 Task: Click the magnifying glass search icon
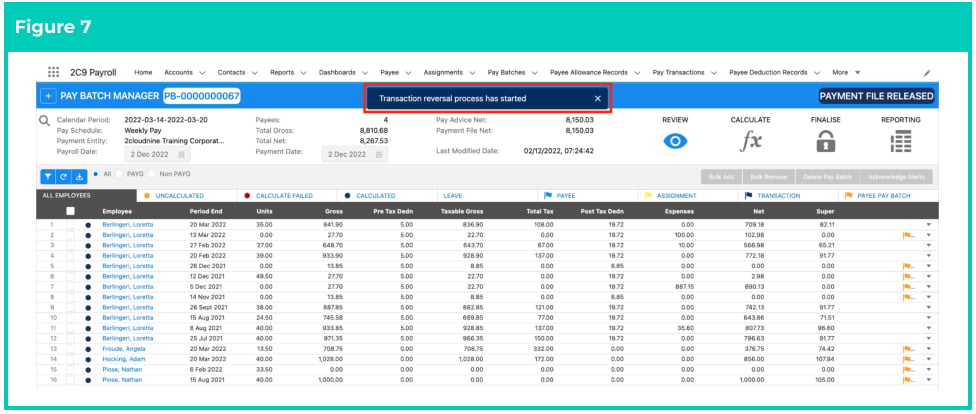45,121
